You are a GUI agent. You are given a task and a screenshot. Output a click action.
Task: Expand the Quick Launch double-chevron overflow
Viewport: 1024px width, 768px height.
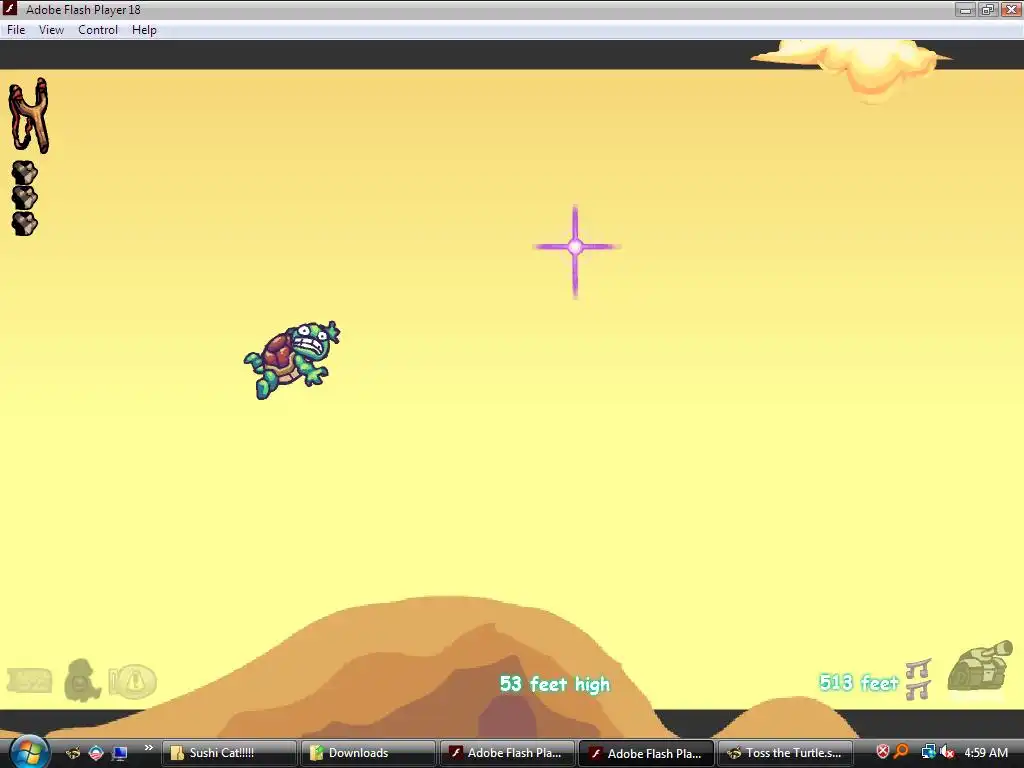[x=149, y=748]
